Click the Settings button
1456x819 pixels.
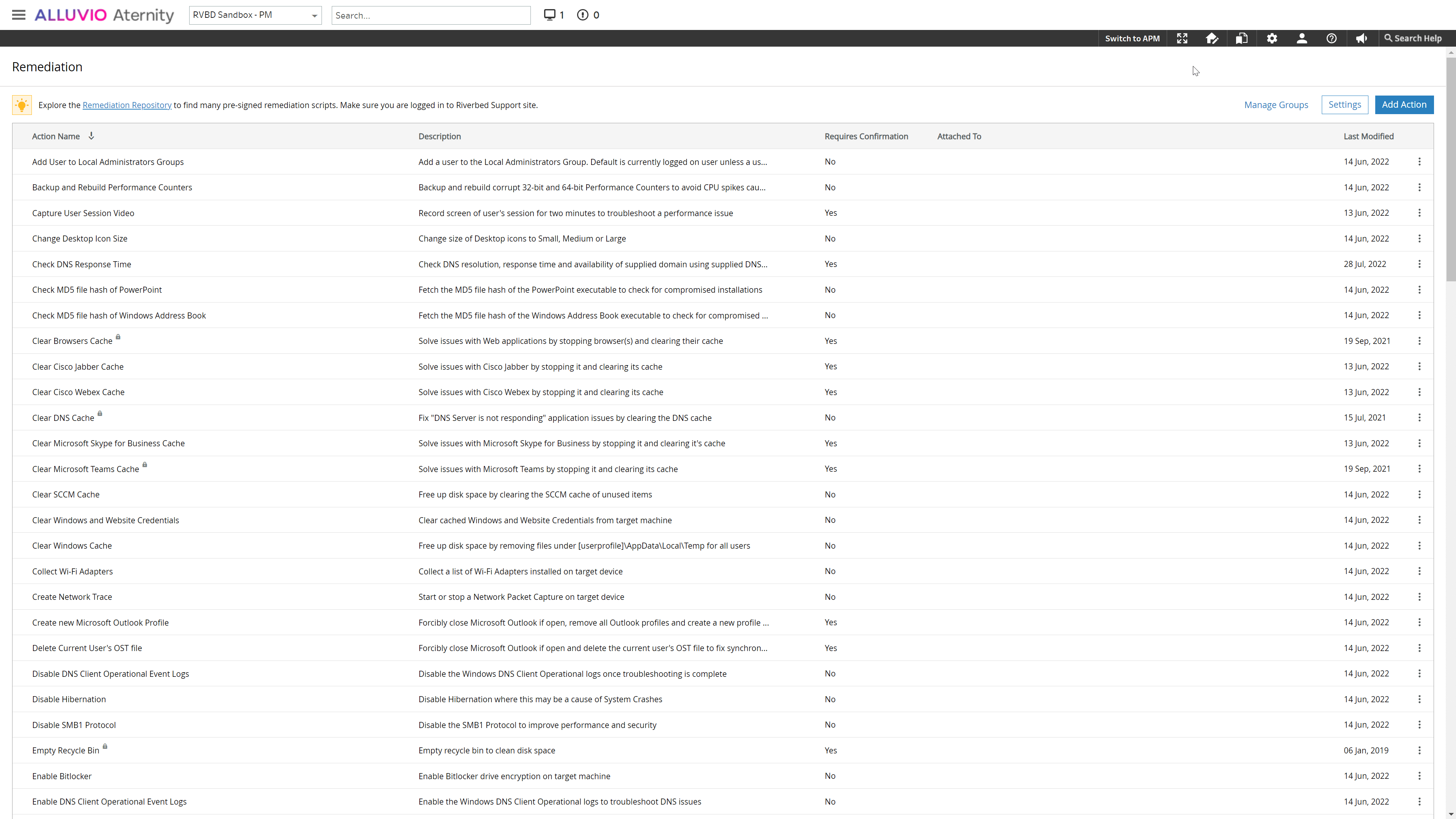tap(1345, 105)
